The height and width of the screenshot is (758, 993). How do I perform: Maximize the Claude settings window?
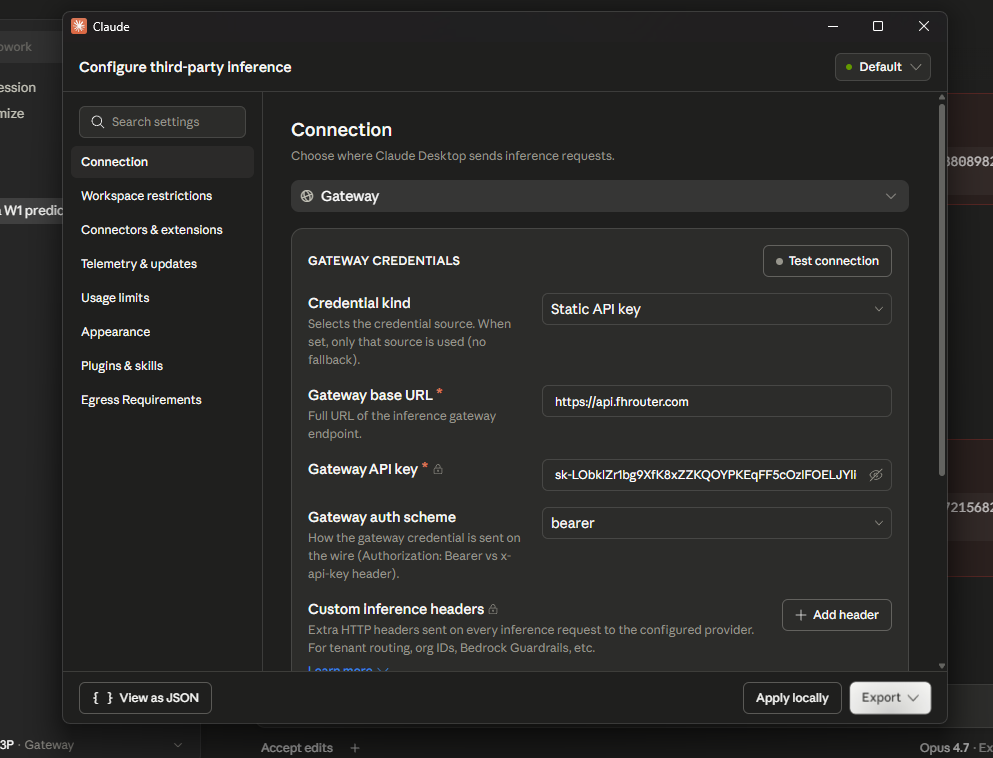(x=878, y=26)
